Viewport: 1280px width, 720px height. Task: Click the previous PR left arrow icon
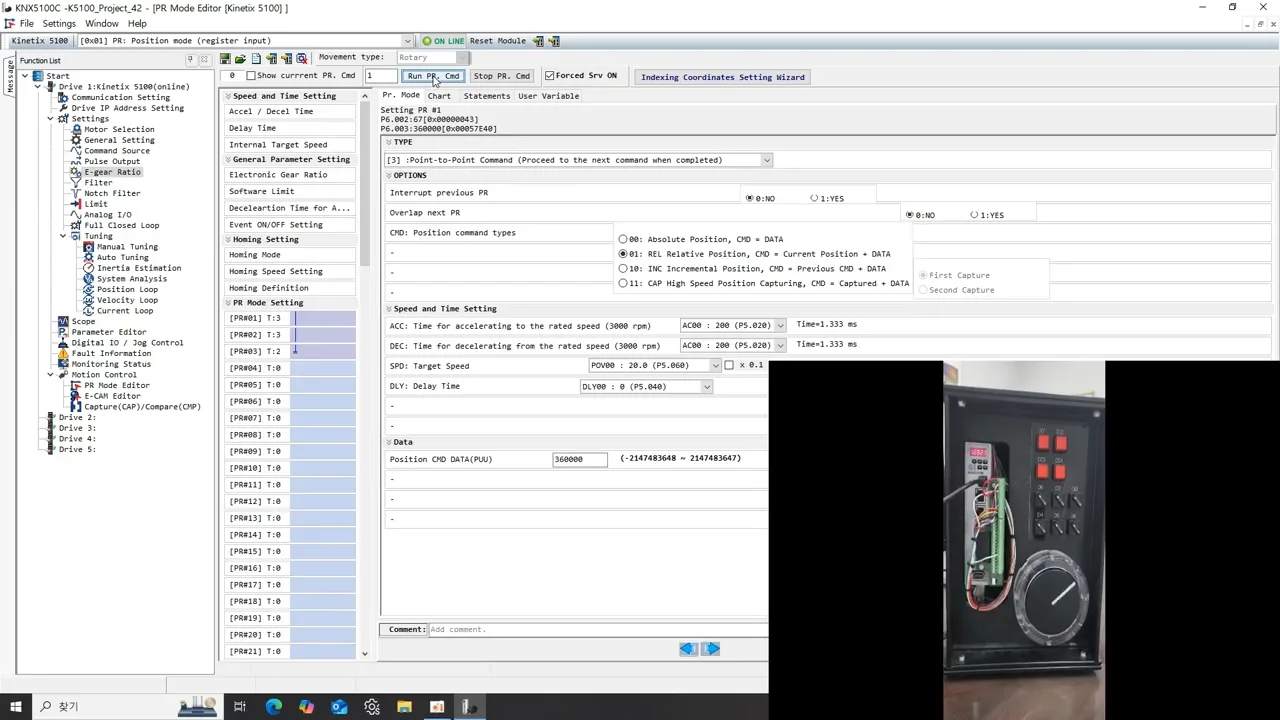688,649
